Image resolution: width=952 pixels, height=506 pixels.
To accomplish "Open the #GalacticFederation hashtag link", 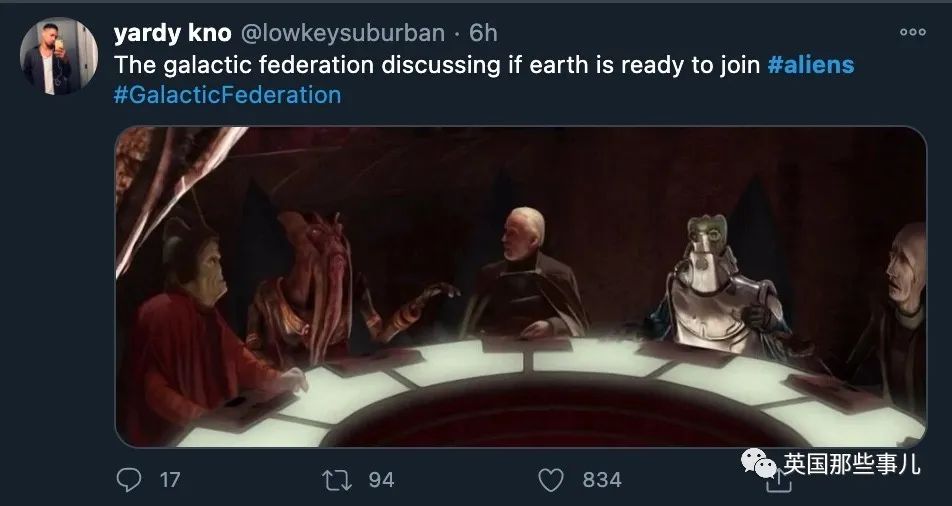I will [227, 95].
